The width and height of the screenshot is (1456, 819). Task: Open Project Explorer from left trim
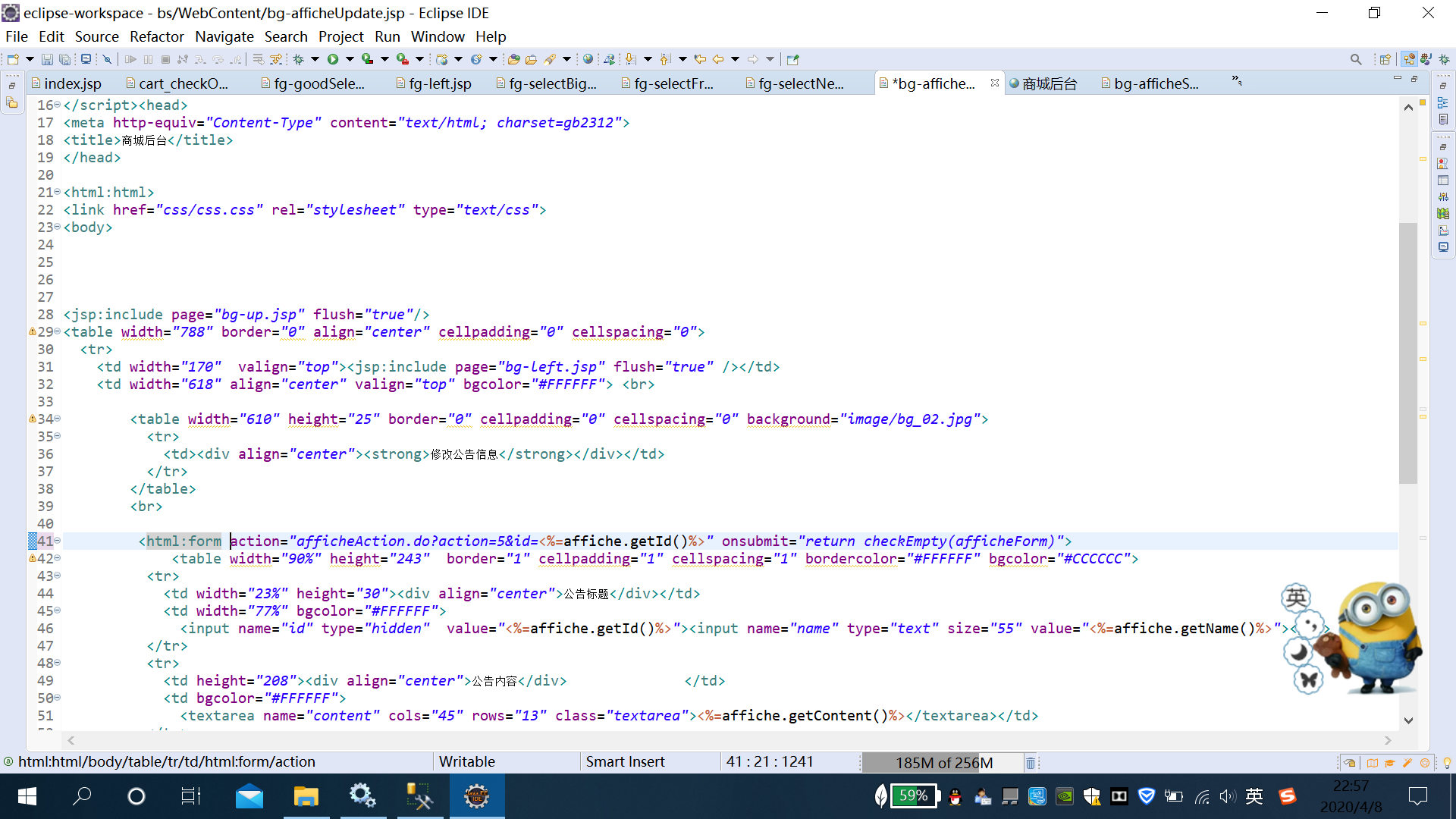tap(12, 103)
